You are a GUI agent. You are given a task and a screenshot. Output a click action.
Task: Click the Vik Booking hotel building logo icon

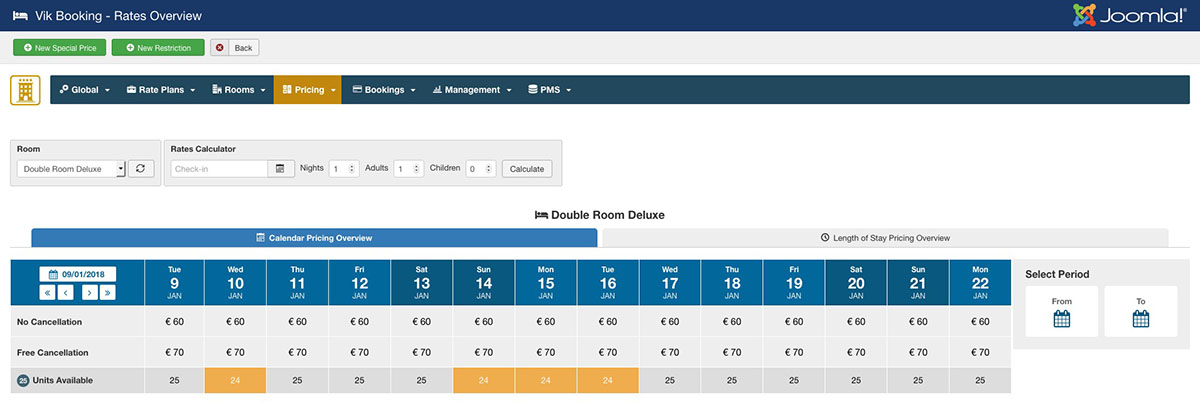[x=25, y=90]
